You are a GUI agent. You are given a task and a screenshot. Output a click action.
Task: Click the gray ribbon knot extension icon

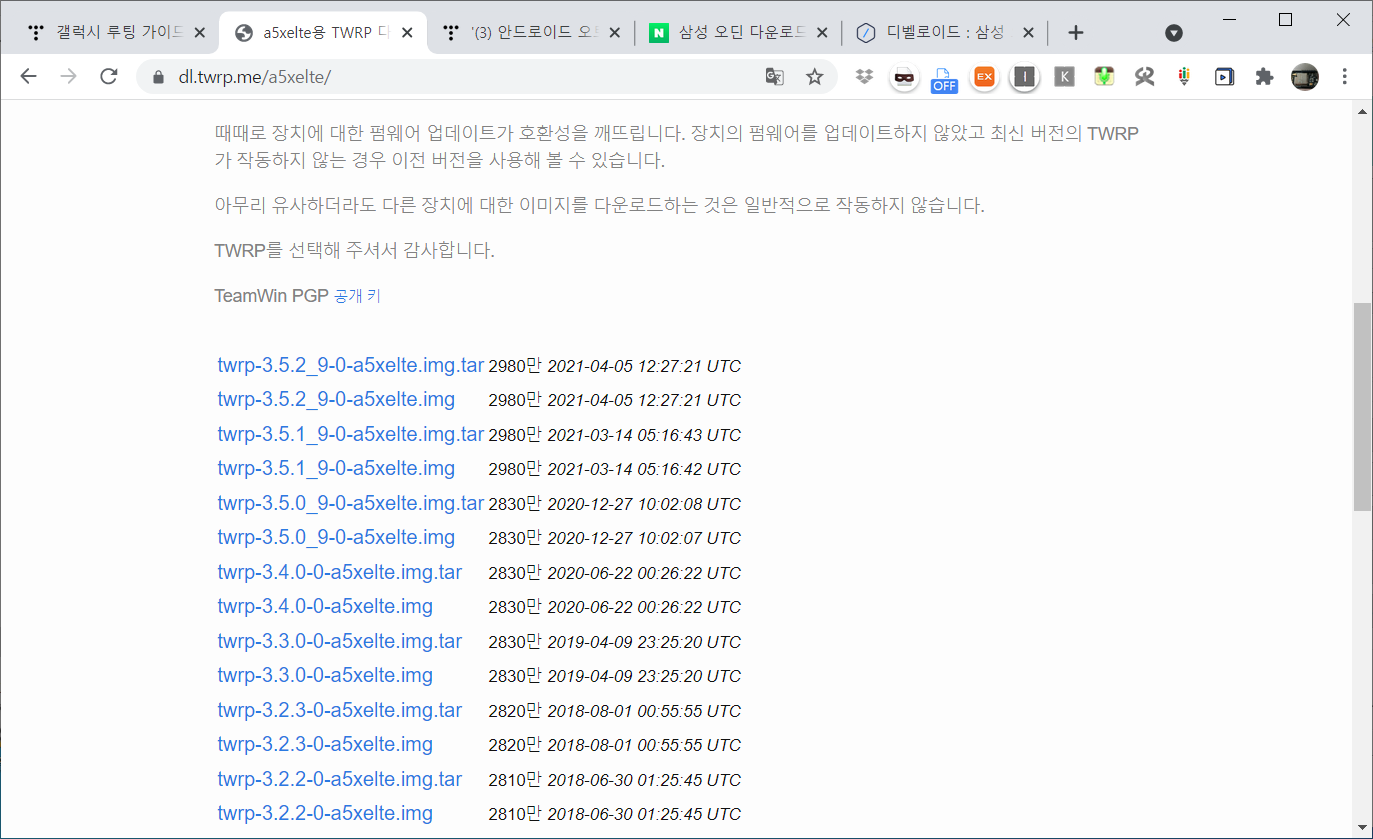[1145, 76]
